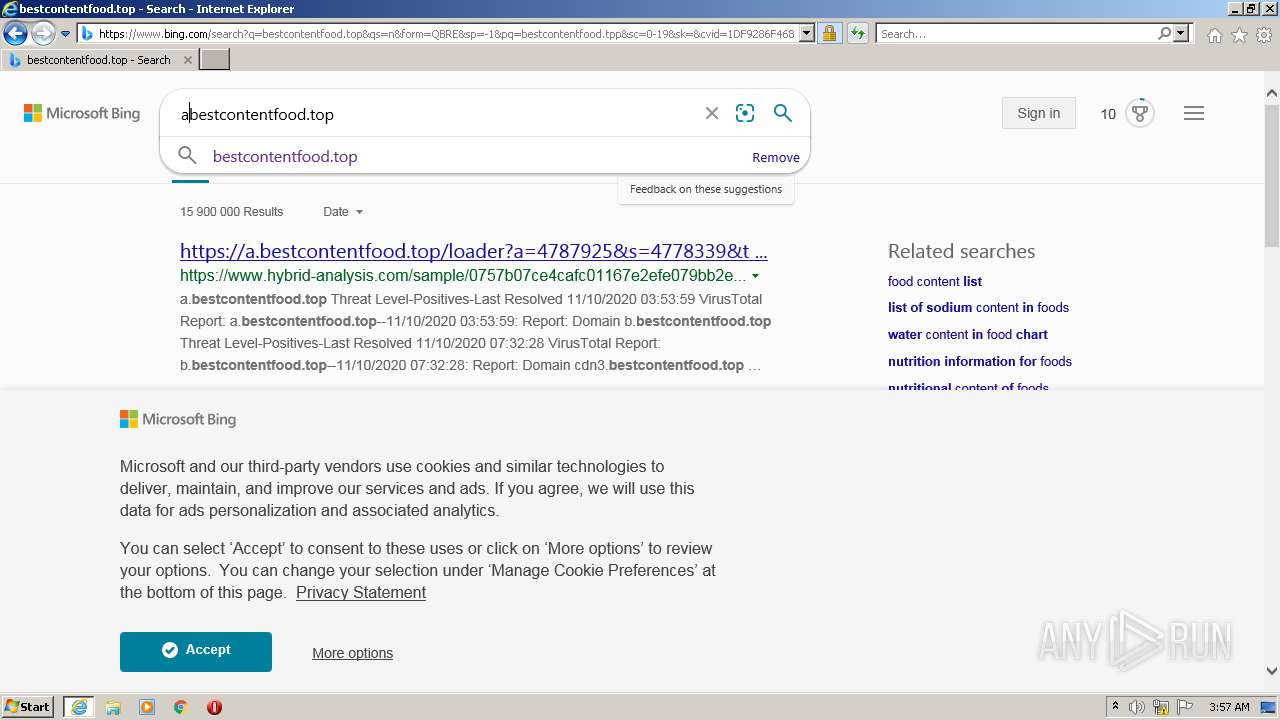Select the bestcontentfood.top suggestion
1280x720 pixels.
pos(285,157)
